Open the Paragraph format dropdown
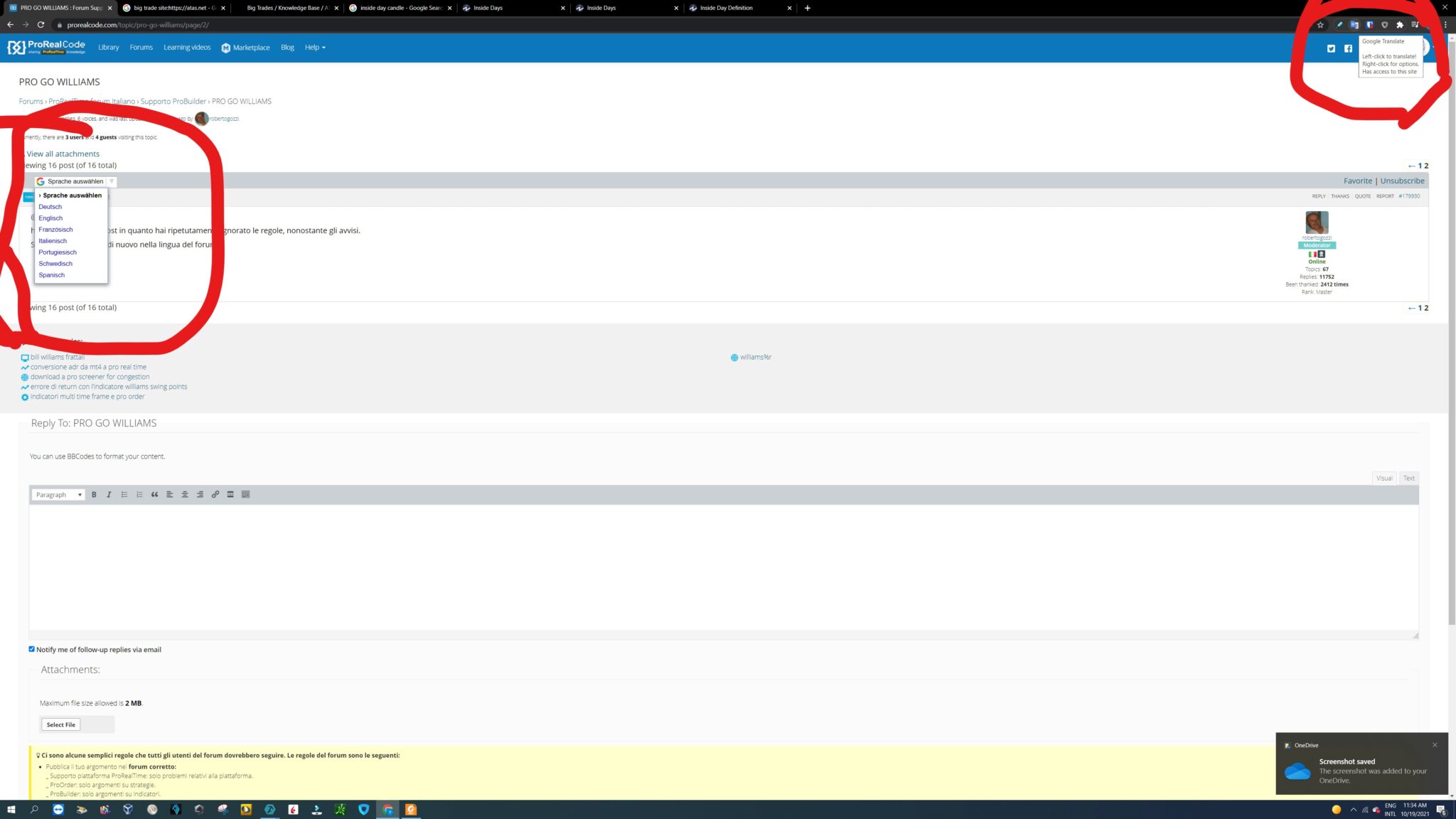 pos(59,495)
